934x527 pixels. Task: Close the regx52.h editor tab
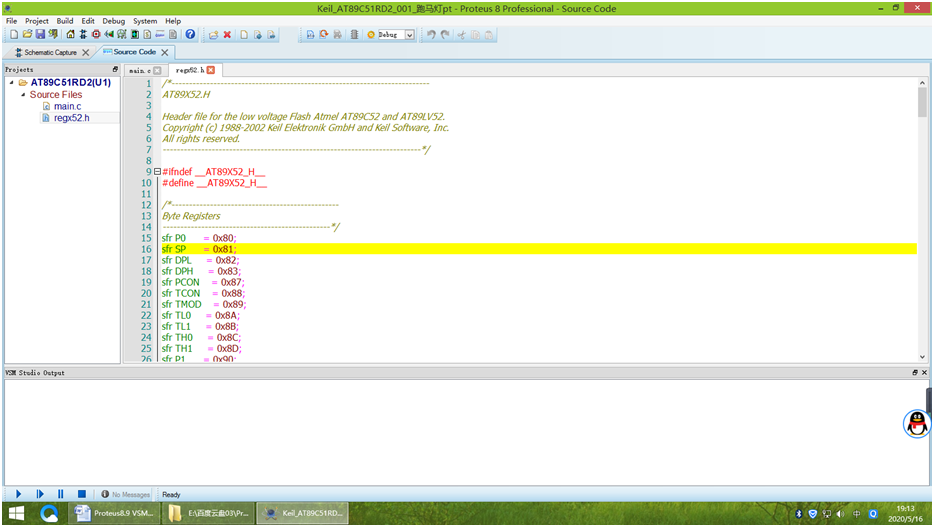(x=211, y=70)
